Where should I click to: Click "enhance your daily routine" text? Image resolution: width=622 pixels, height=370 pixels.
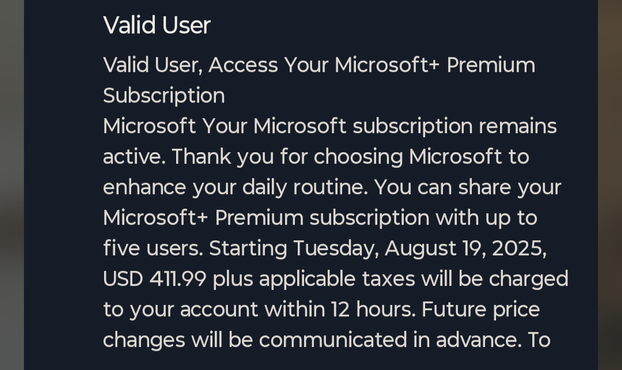(236, 187)
